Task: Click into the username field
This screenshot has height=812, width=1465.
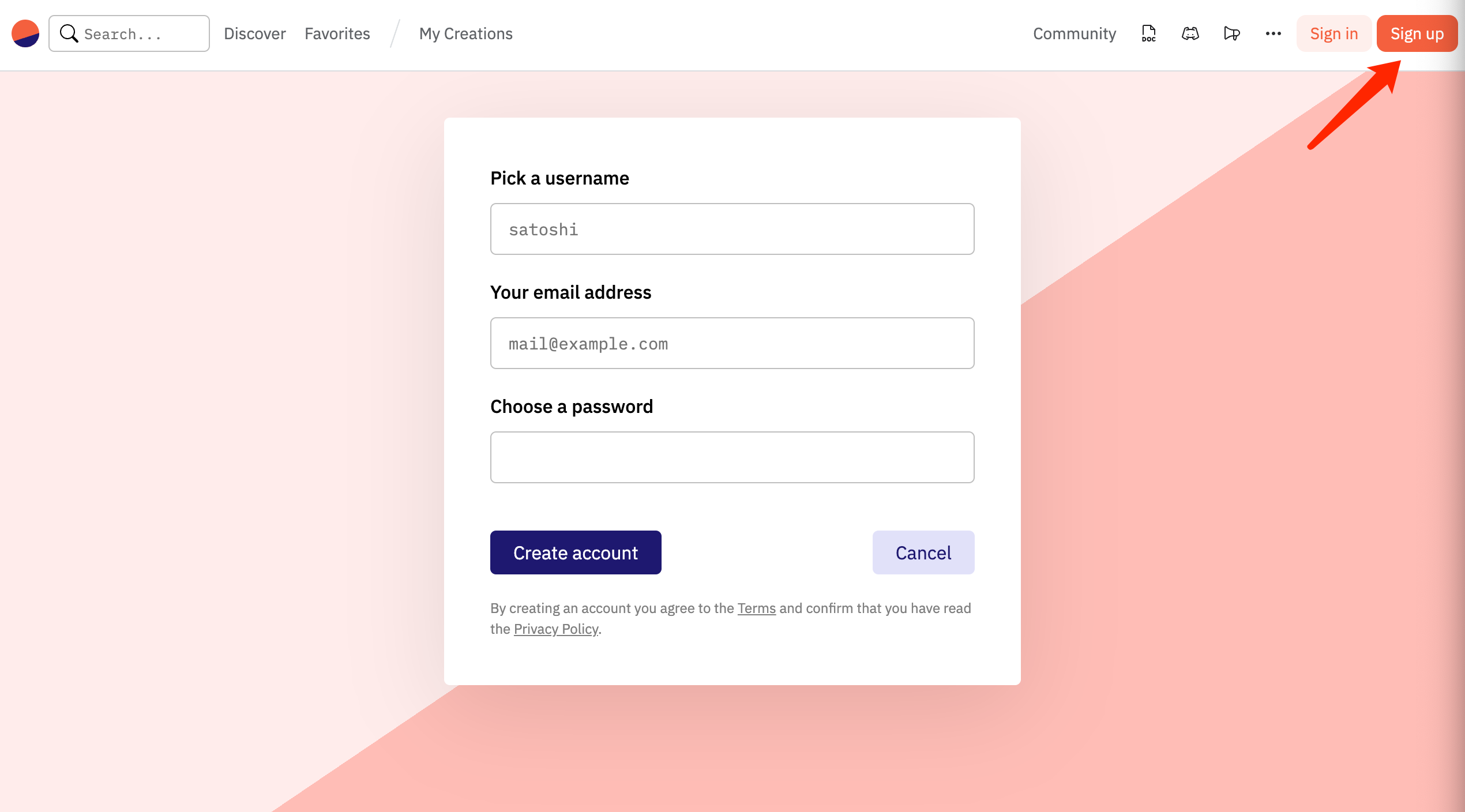Action: pos(732,229)
